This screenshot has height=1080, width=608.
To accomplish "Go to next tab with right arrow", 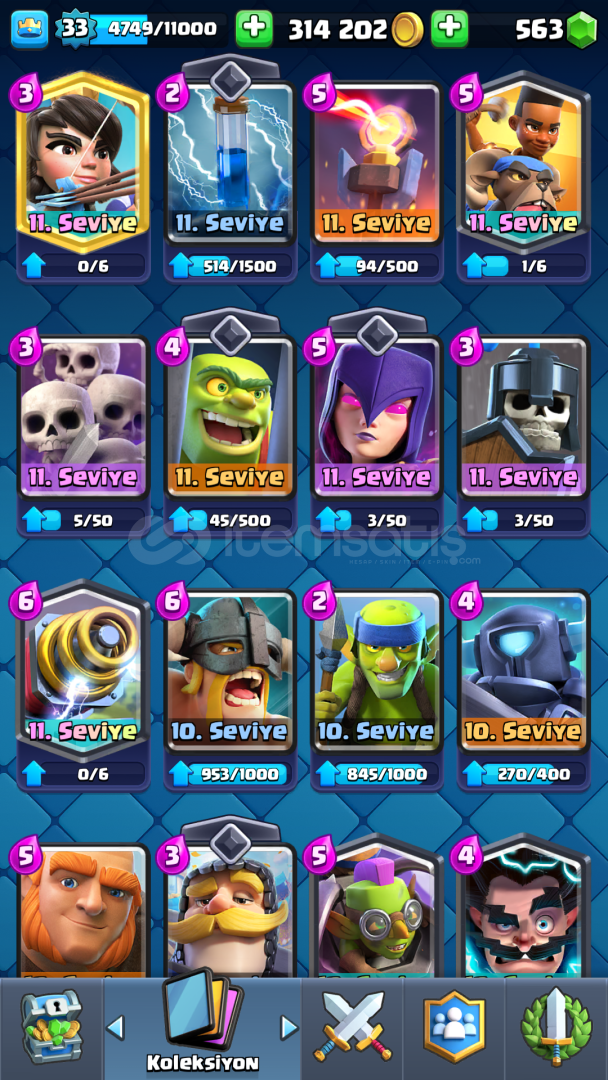I will tap(289, 1028).
